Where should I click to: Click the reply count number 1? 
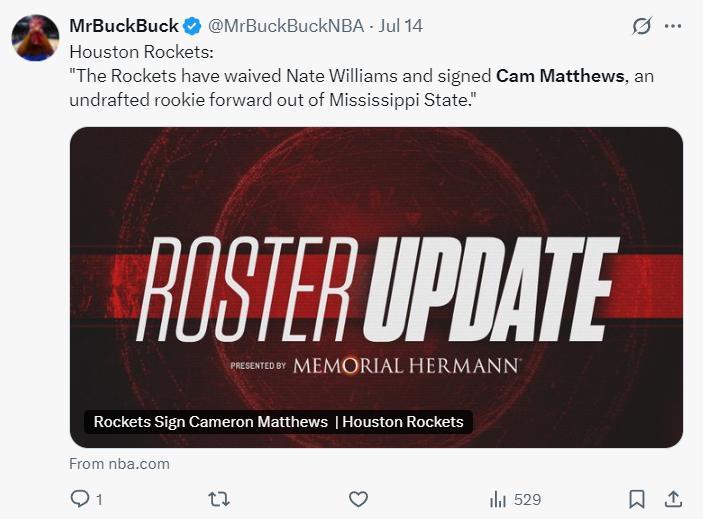pos(99,499)
